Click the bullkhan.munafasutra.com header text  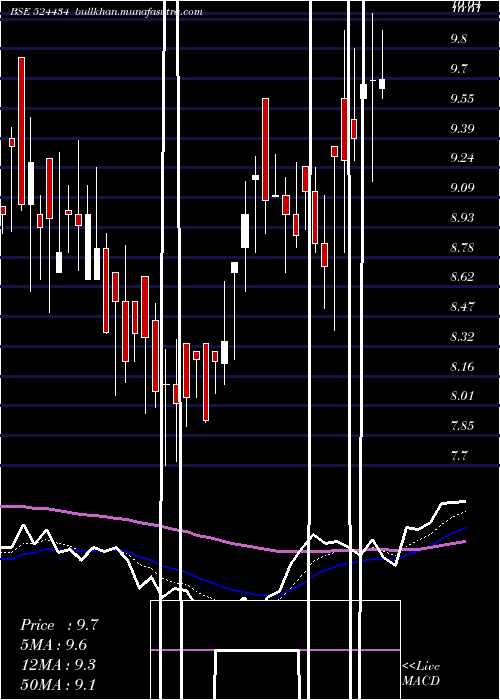pyautogui.click(x=139, y=12)
